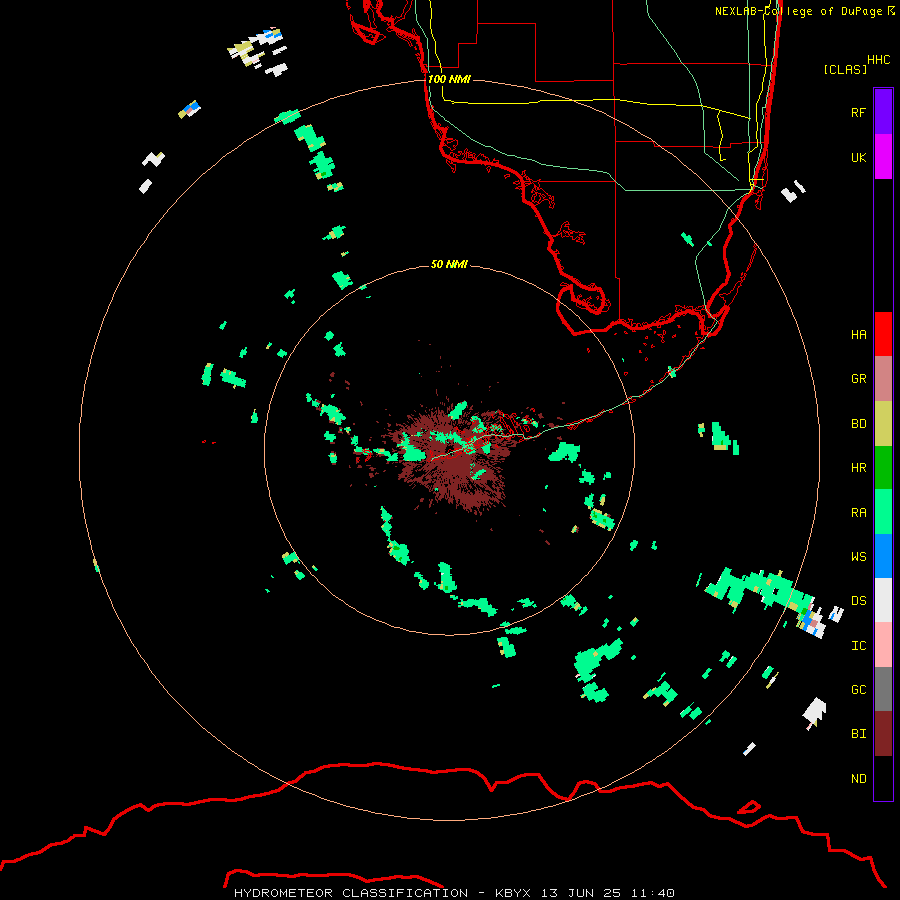Click the GR pink-brown legend swatch
The width and height of the screenshot is (900, 900).
883,379
